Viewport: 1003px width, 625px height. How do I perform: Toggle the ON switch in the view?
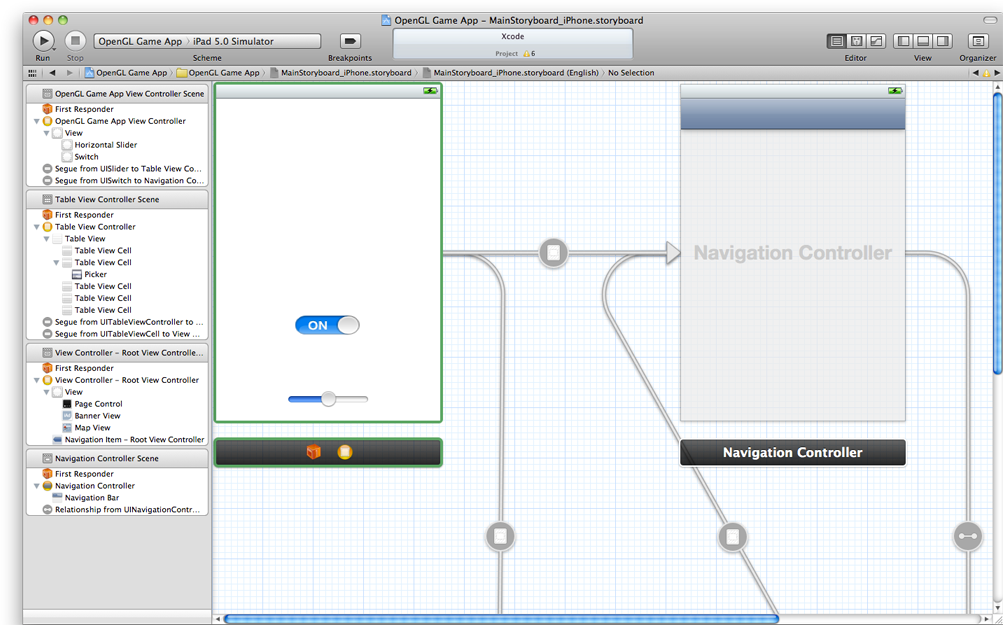(327, 325)
